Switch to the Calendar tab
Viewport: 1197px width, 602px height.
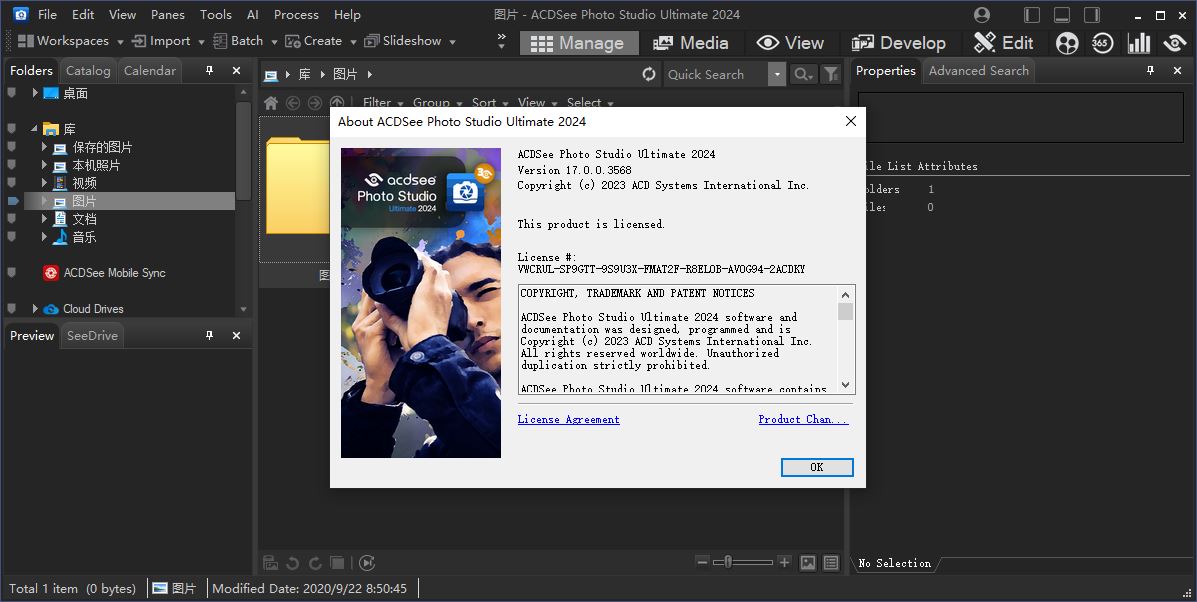tap(150, 71)
